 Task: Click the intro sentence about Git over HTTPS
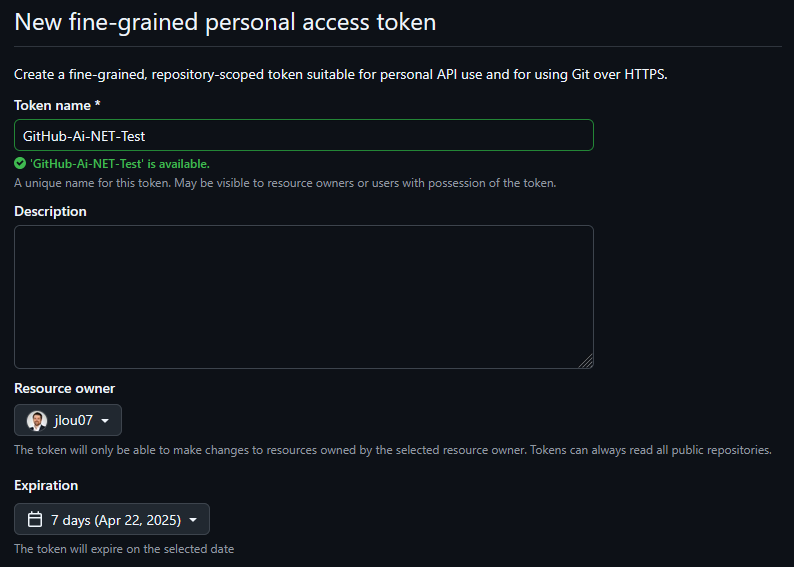point(341,74)
